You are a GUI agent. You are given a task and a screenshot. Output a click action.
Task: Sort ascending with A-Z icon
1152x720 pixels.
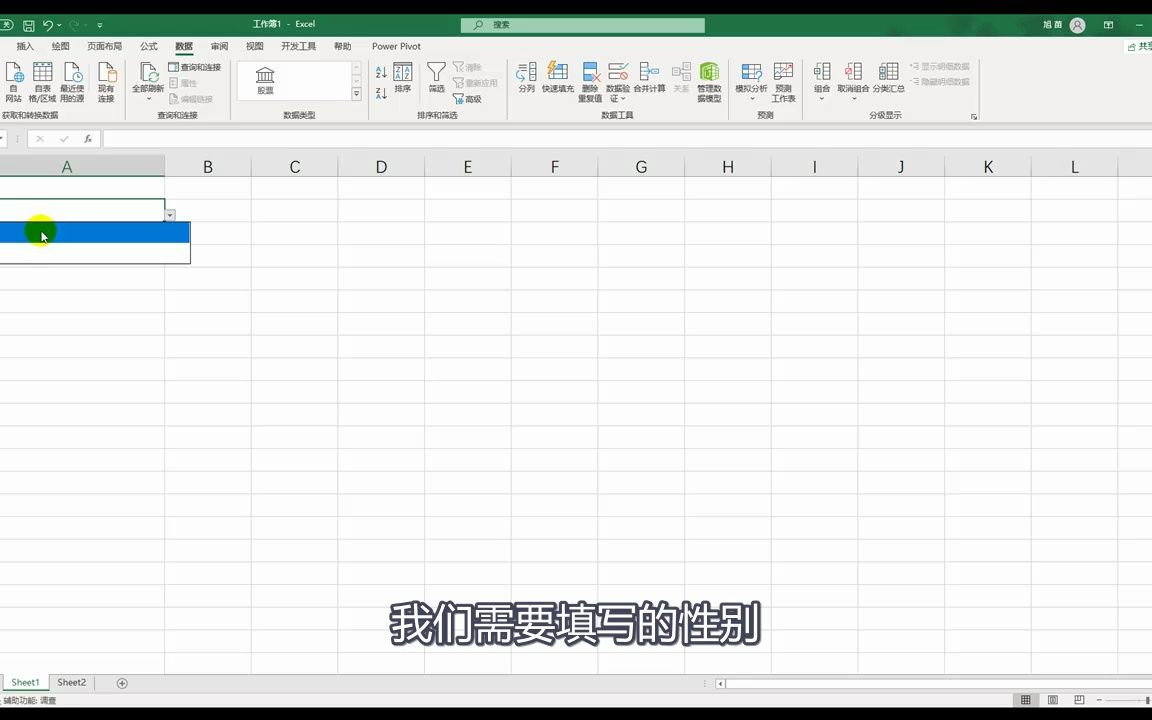pyautogui.click(x=381, y=72)
